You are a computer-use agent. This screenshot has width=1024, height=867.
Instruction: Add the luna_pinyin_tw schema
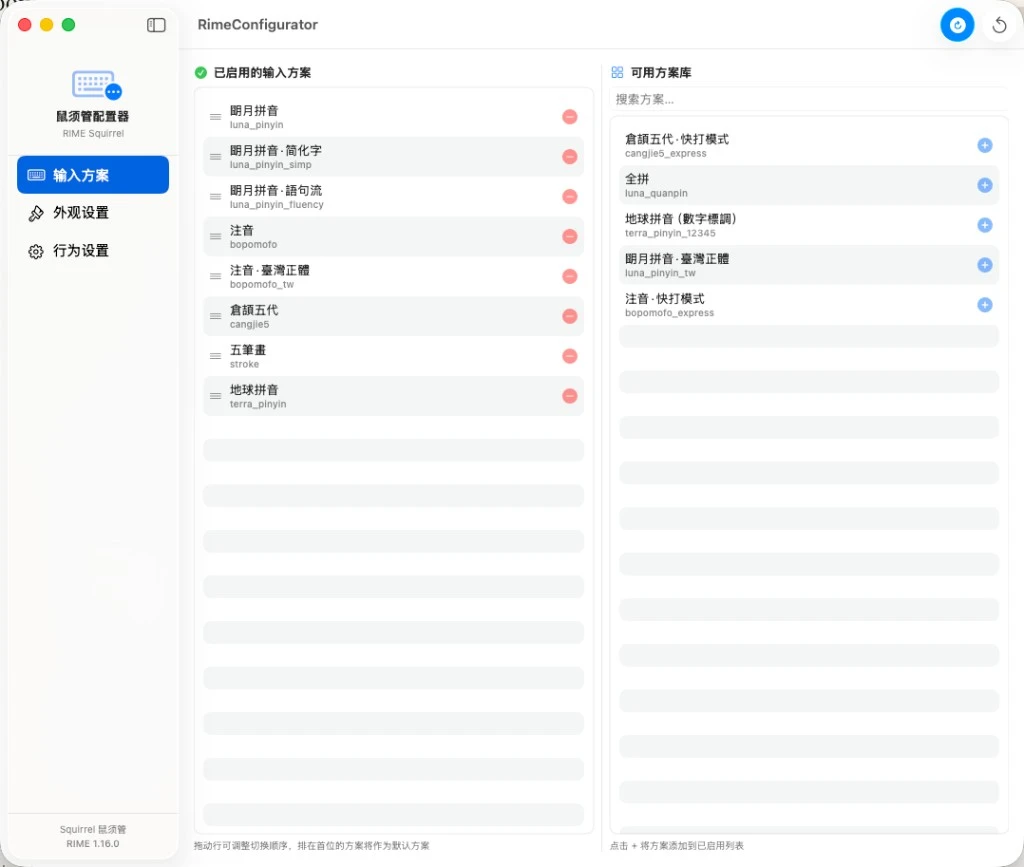(x=984, y=265)
